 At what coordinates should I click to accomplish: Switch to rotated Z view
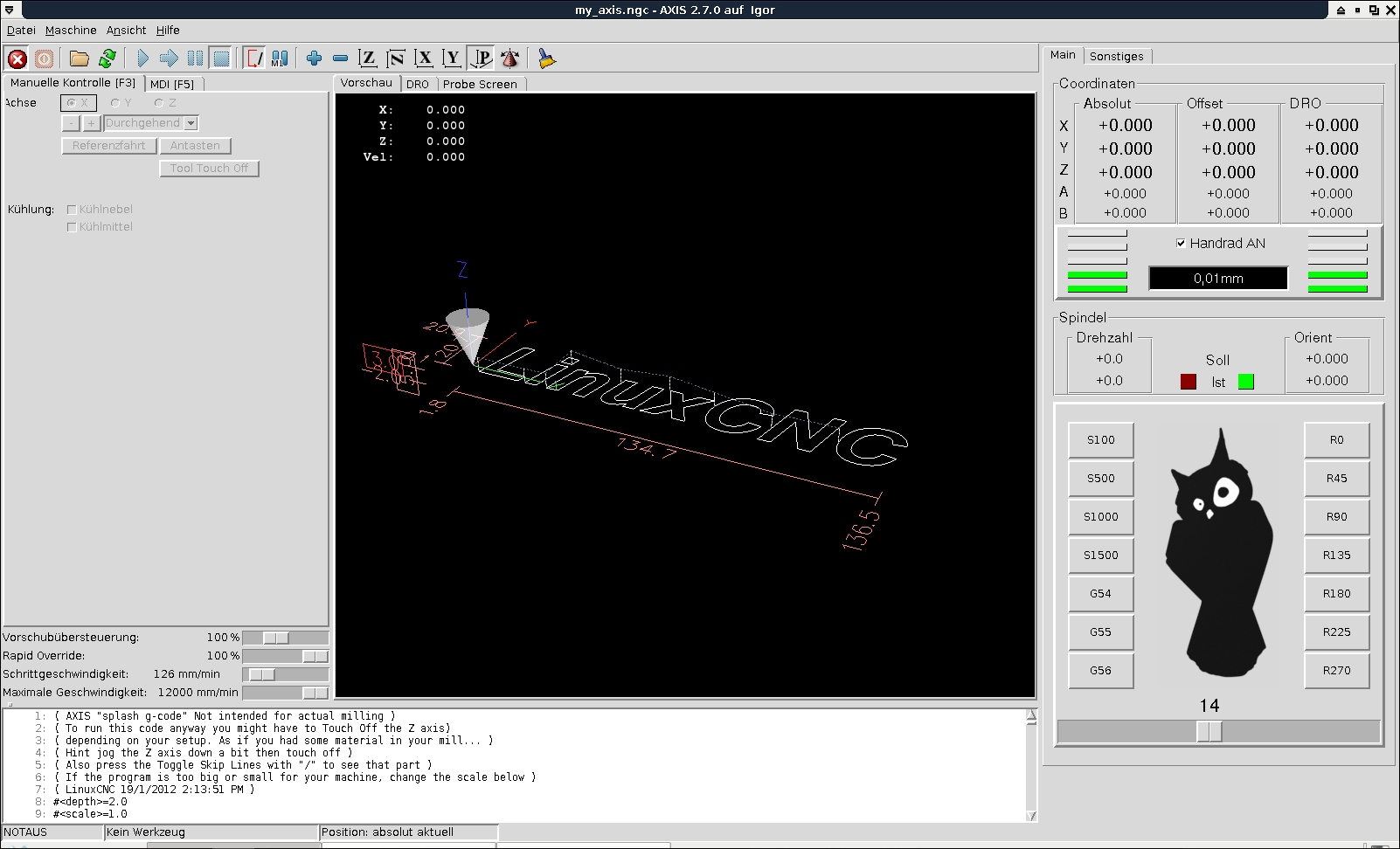coord(396,59)
